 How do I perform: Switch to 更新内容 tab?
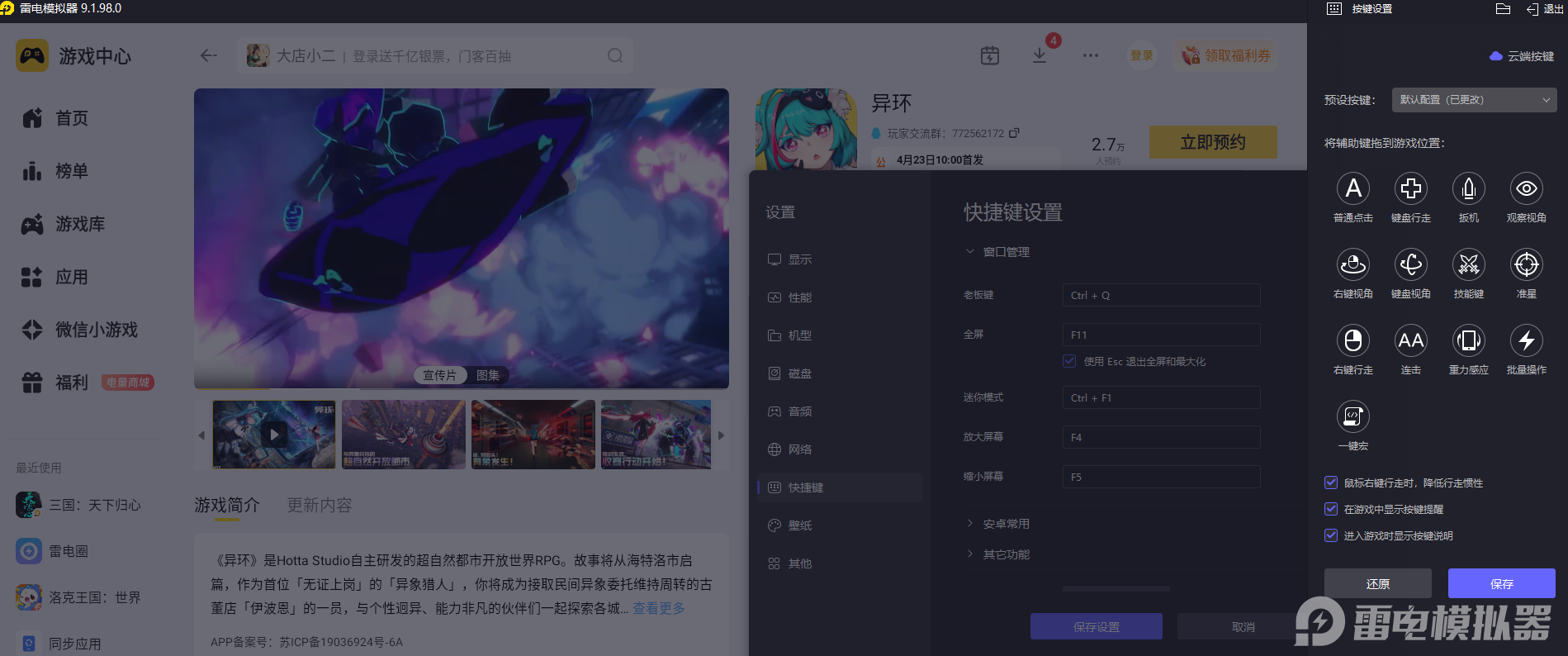320,505
